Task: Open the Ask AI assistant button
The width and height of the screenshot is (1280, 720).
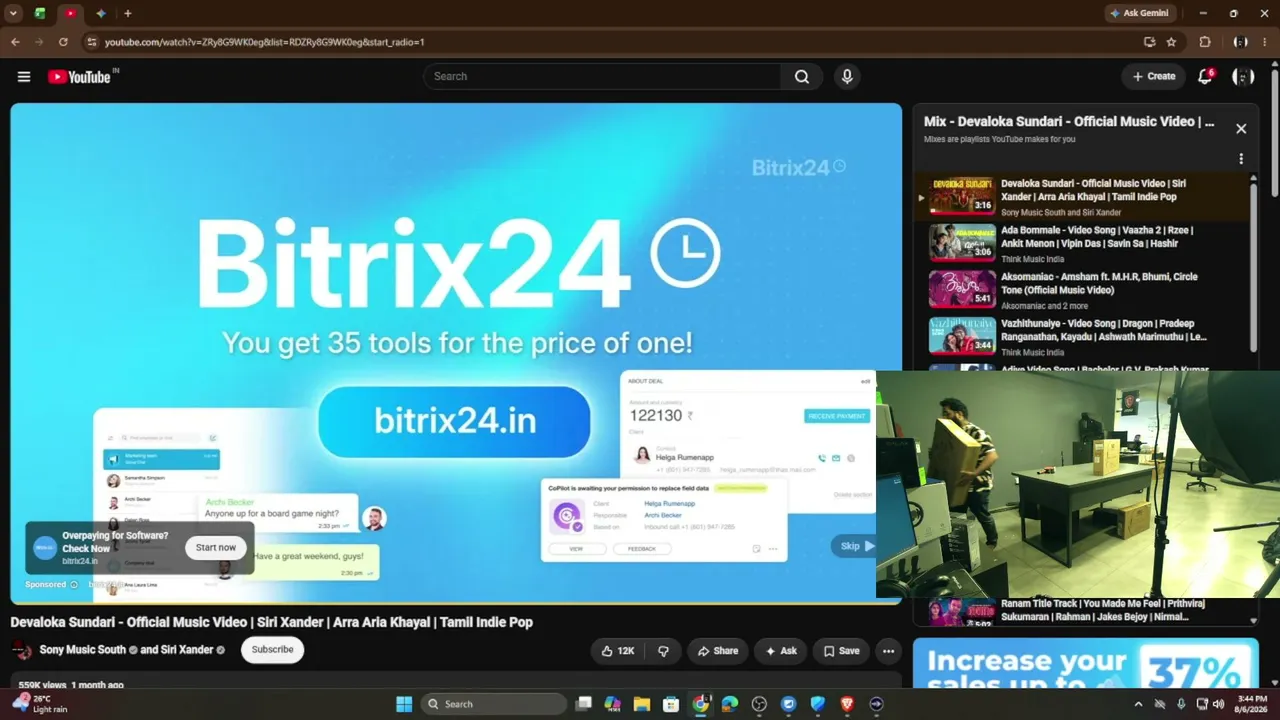Action: point(781,651)
